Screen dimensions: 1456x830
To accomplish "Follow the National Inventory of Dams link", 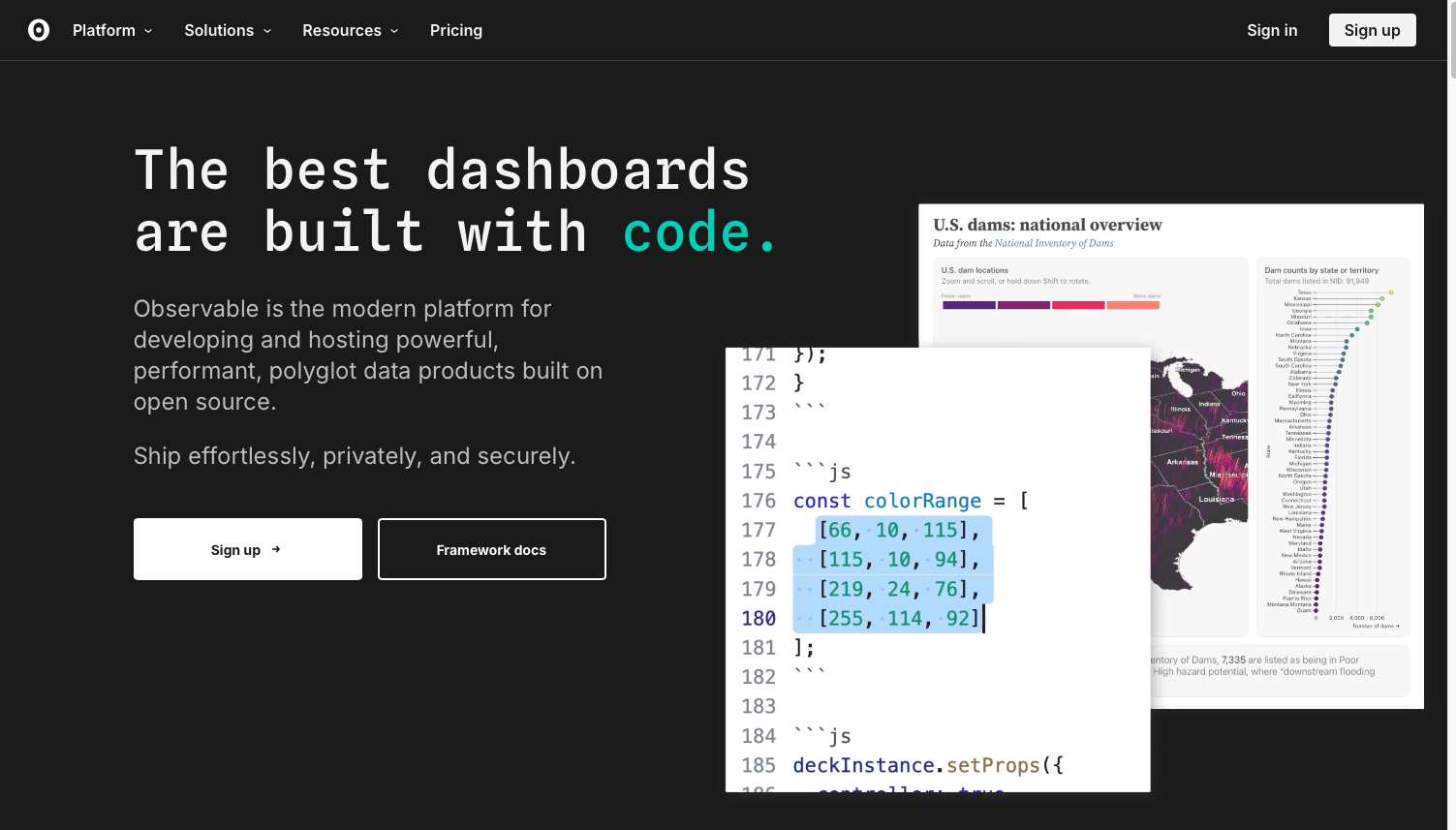I will [1053, 244].
